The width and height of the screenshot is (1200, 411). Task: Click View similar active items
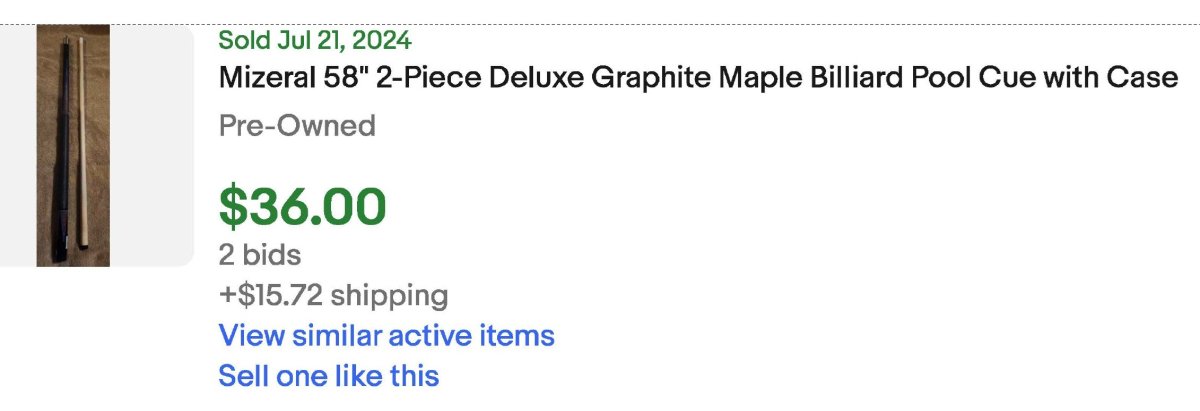(x=386, y=335)
